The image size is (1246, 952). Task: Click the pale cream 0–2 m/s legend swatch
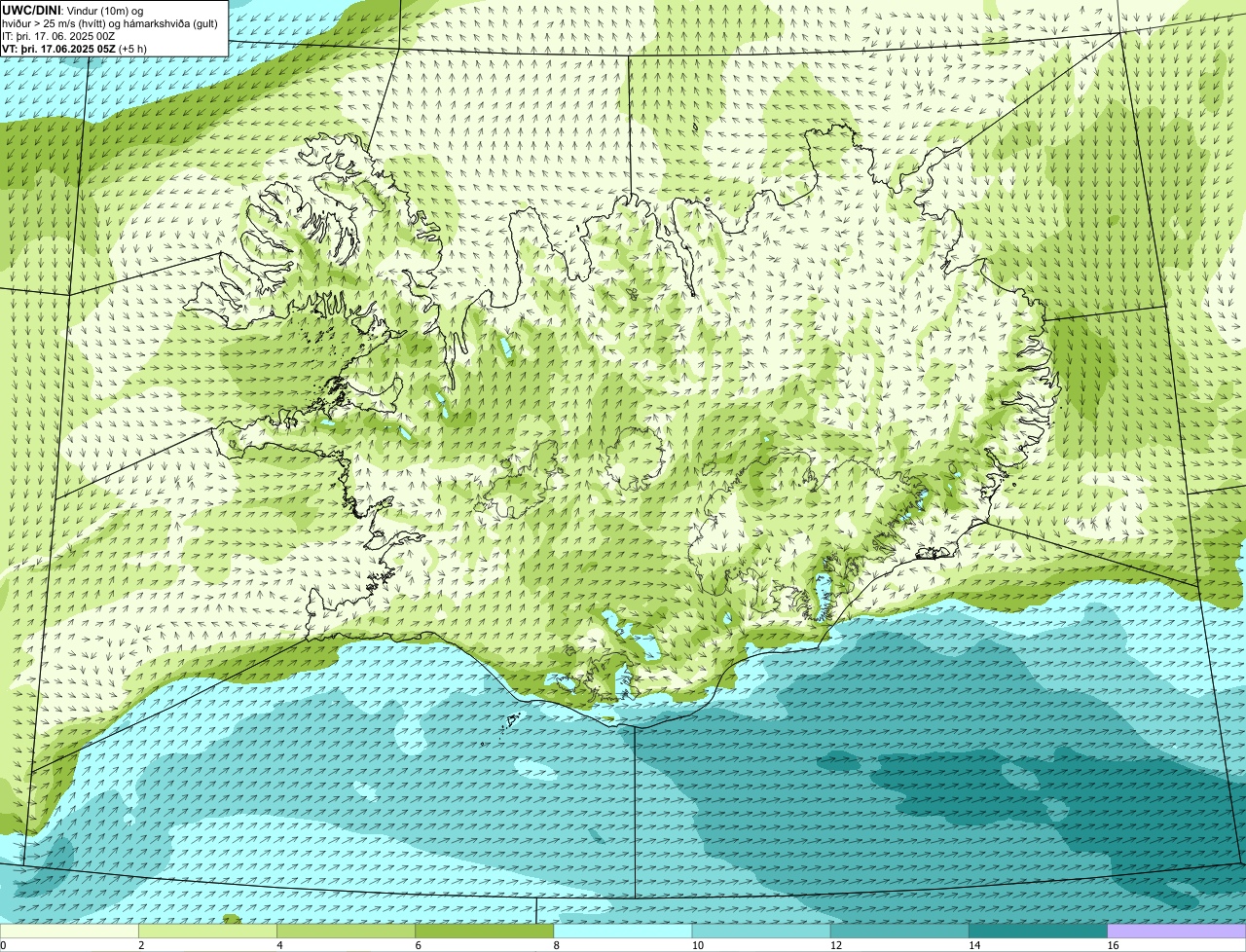tap(69, 932)
